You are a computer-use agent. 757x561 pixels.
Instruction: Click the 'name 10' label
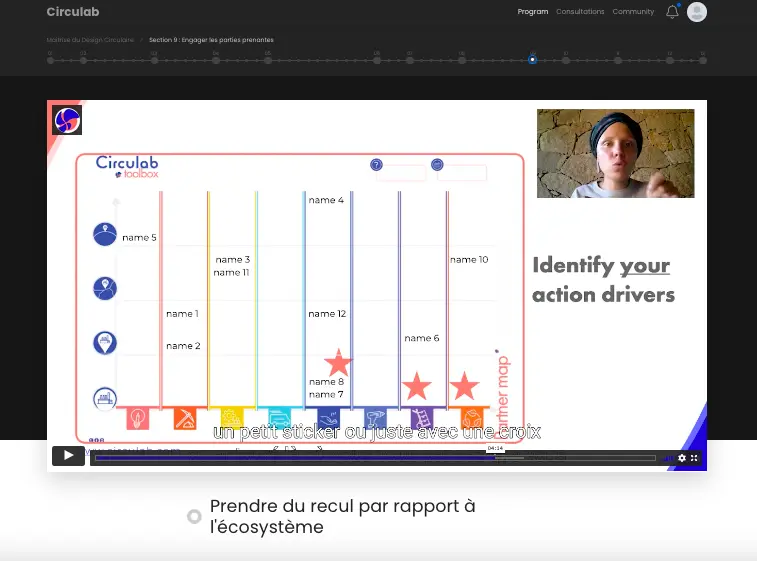(469, 260)
